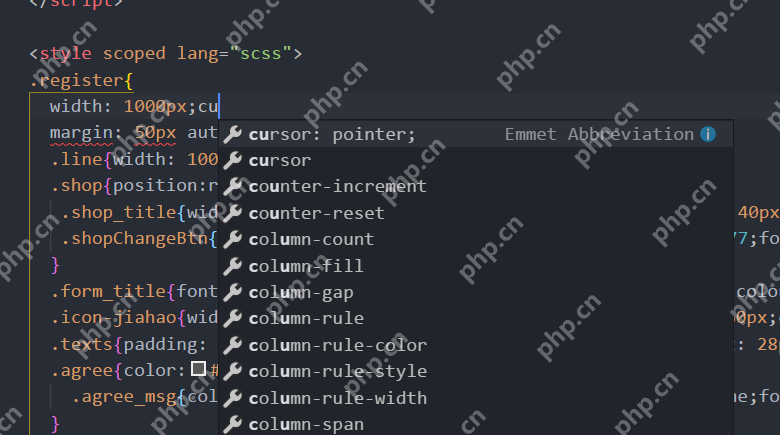Click the wrench icon beside 'counter-increment'

click(232, 187)
